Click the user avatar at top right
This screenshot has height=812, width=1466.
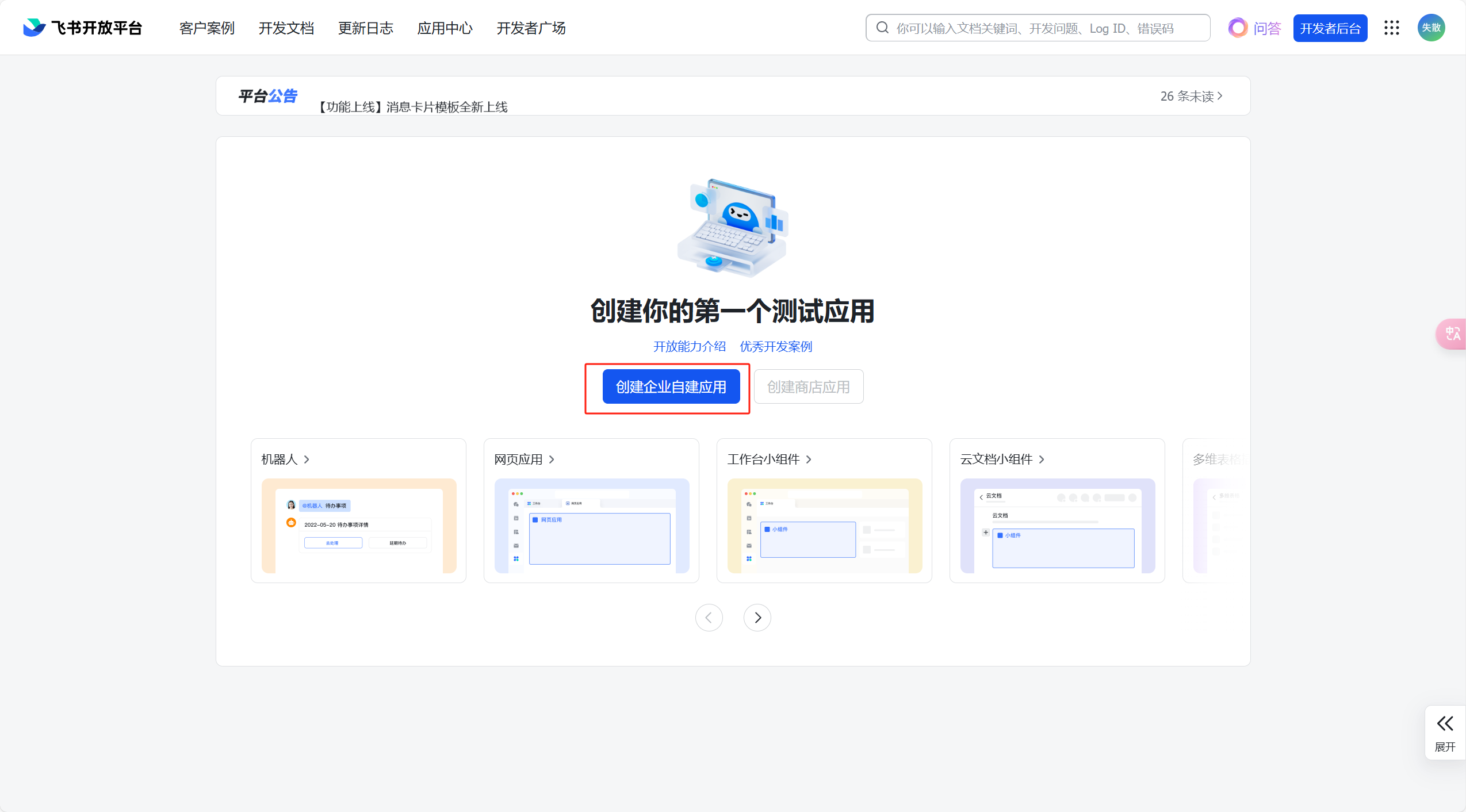1431,28
